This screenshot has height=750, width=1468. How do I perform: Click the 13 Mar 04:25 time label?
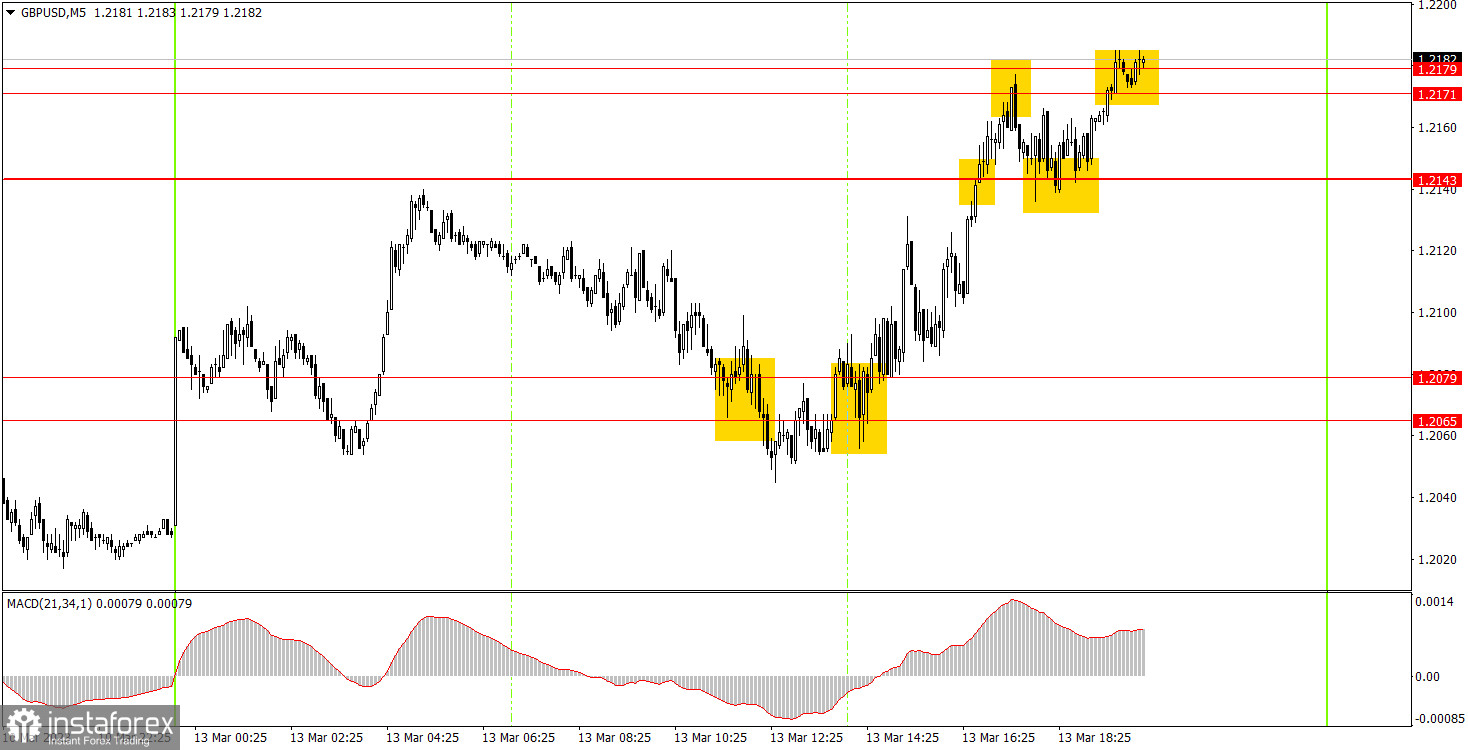tap(423, 738)
